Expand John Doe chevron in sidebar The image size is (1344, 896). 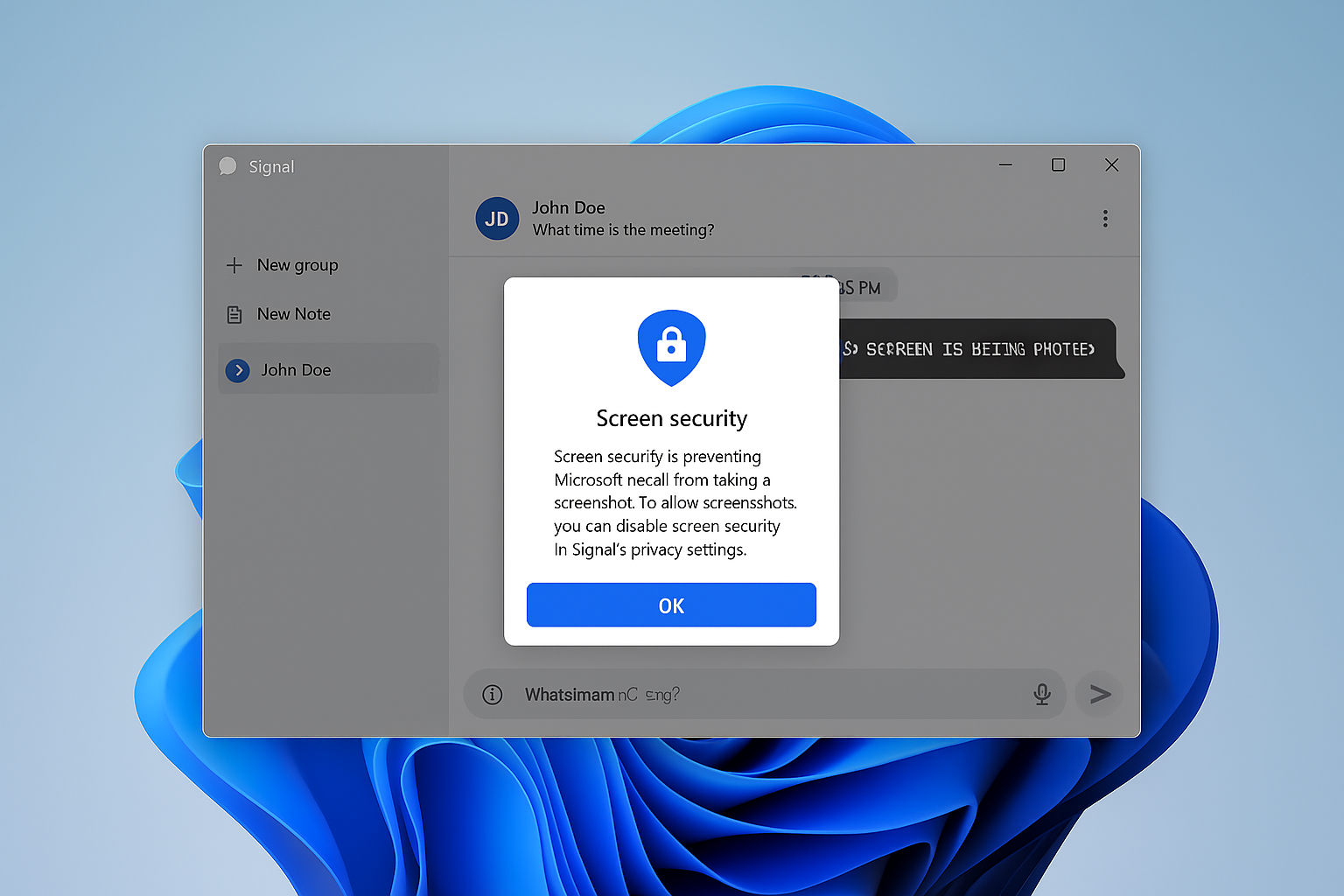[x=238, y=370]
